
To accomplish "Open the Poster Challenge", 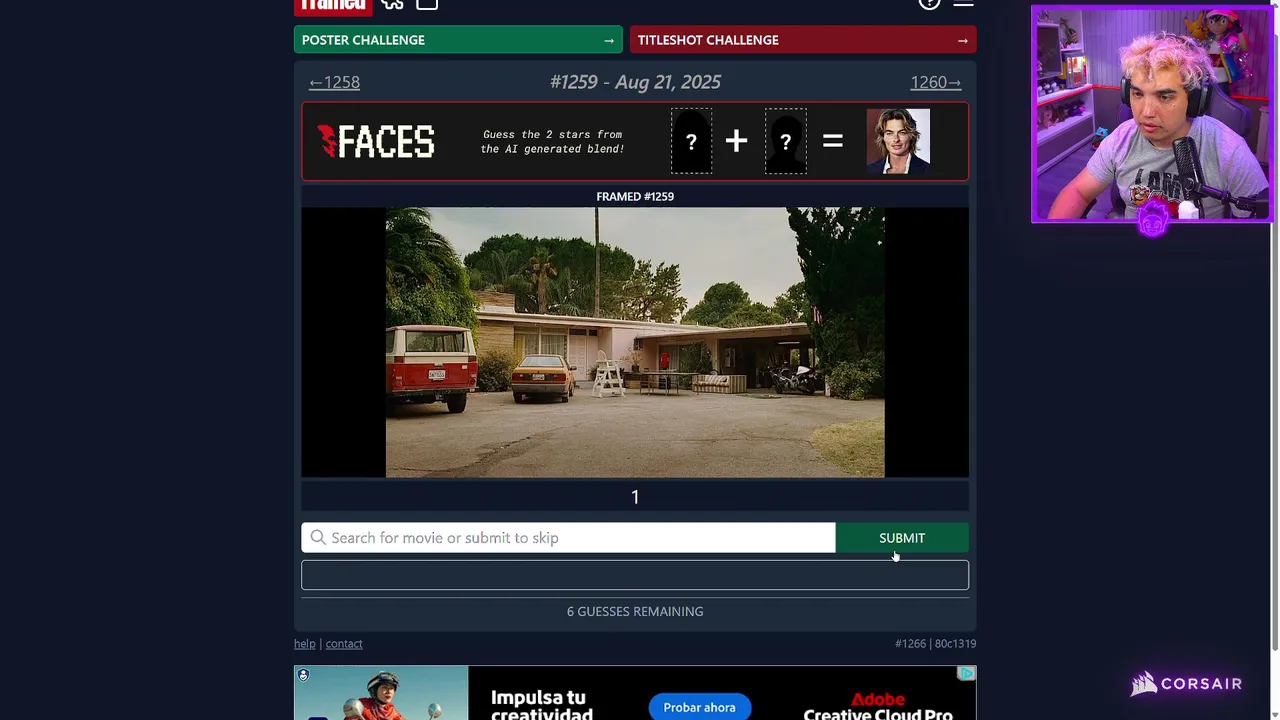I will pos(458,40).
